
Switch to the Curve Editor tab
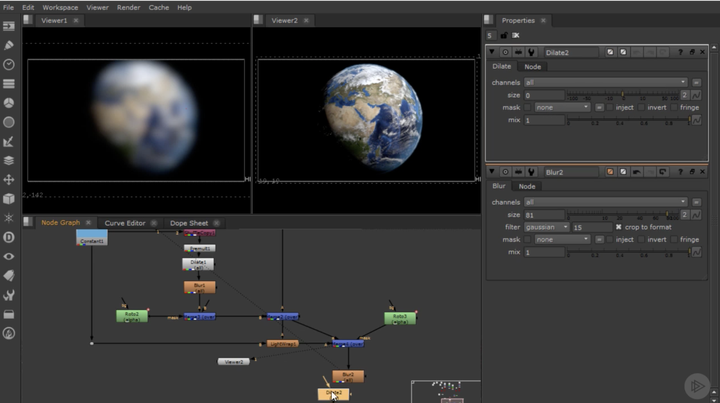click(125, 223)
